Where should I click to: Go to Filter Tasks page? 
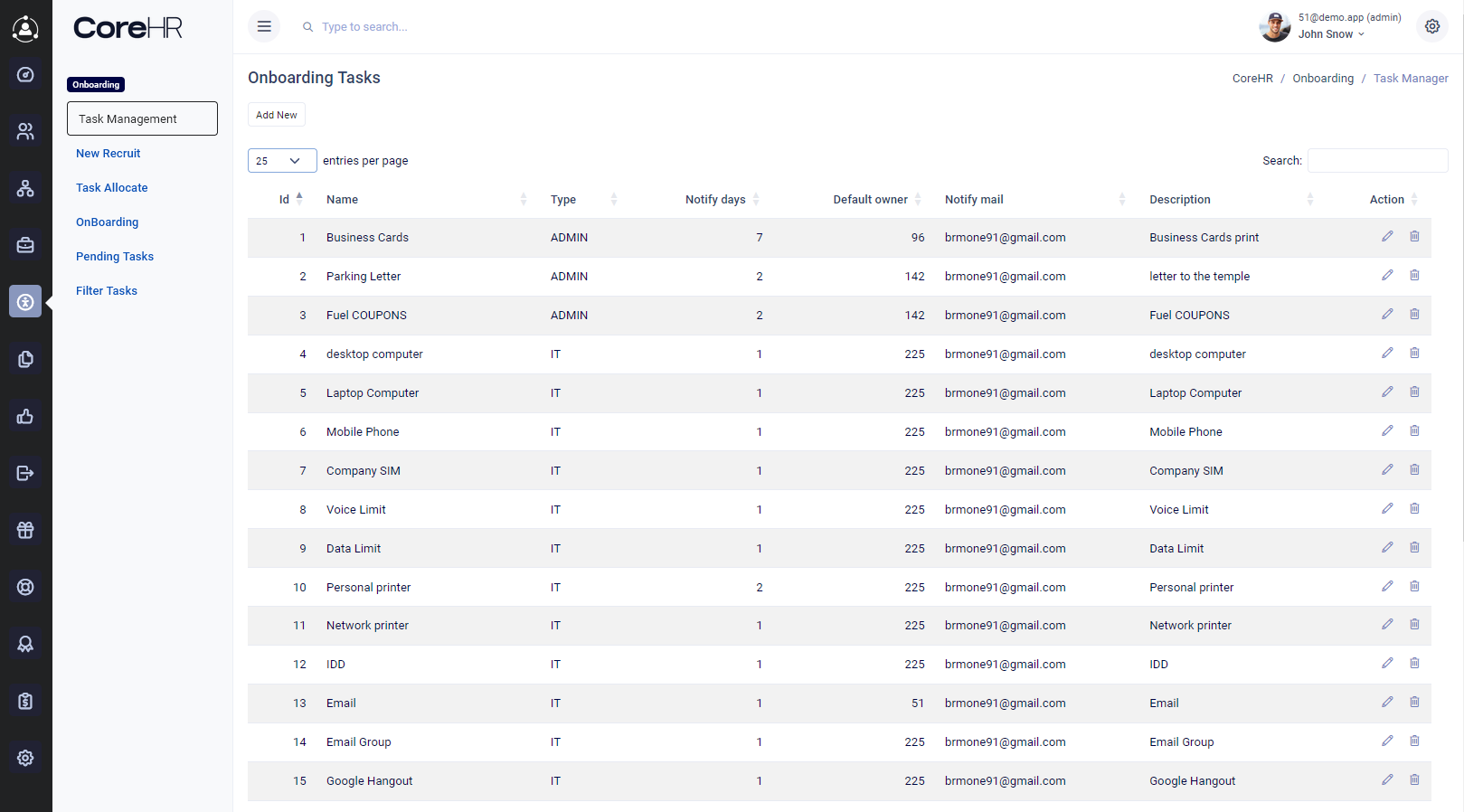[107, 291]
